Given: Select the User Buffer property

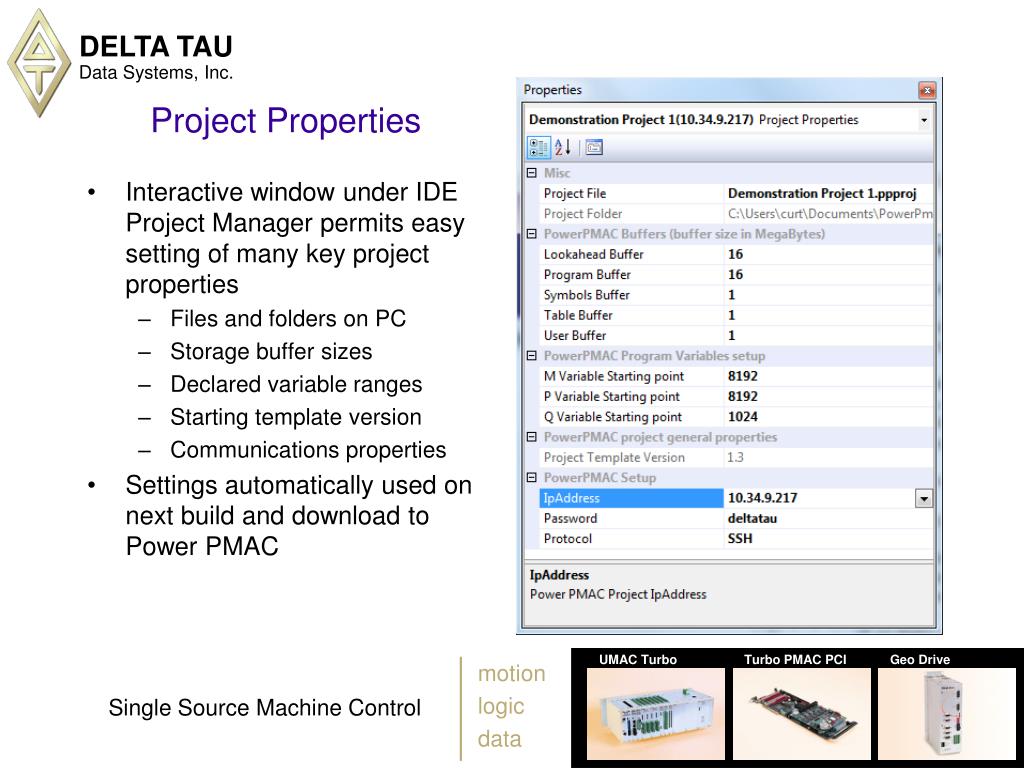Looking at the screenshot, I should 632,335.
